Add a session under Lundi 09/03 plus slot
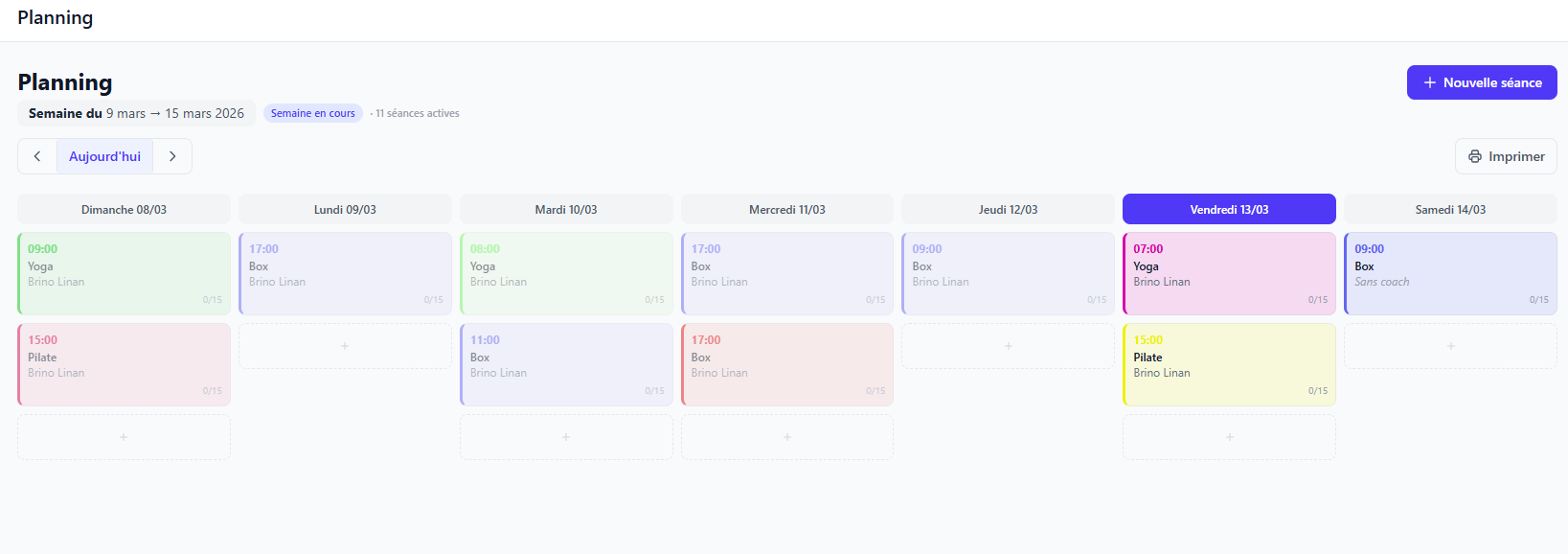This screenshot has width=1568, height=554. pos(345,346)
